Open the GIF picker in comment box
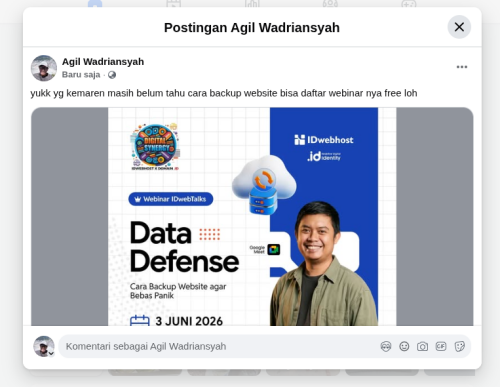Viewport: 500px width, 387px height. (441, 347)
